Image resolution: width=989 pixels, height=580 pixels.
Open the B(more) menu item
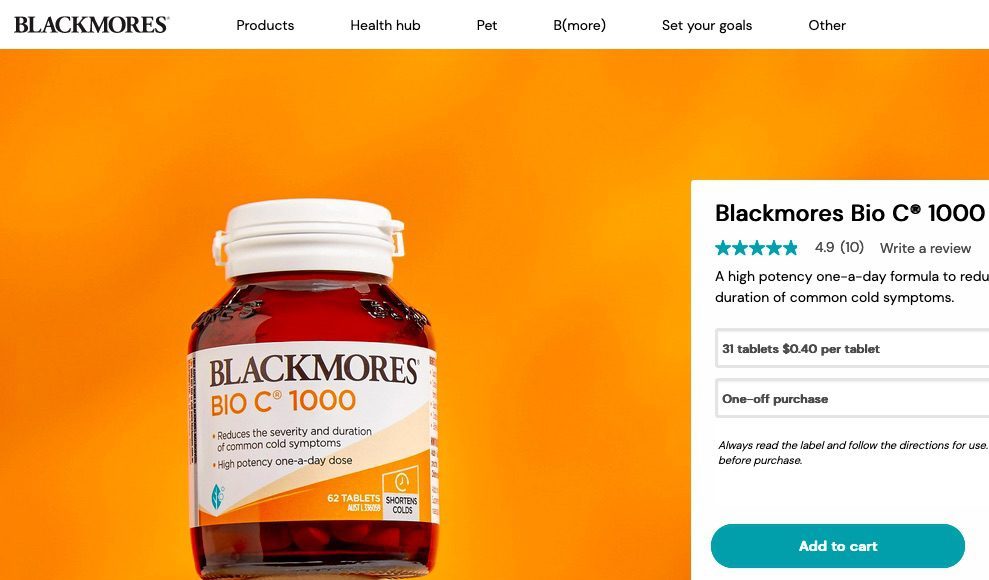[x=579, y=25]
